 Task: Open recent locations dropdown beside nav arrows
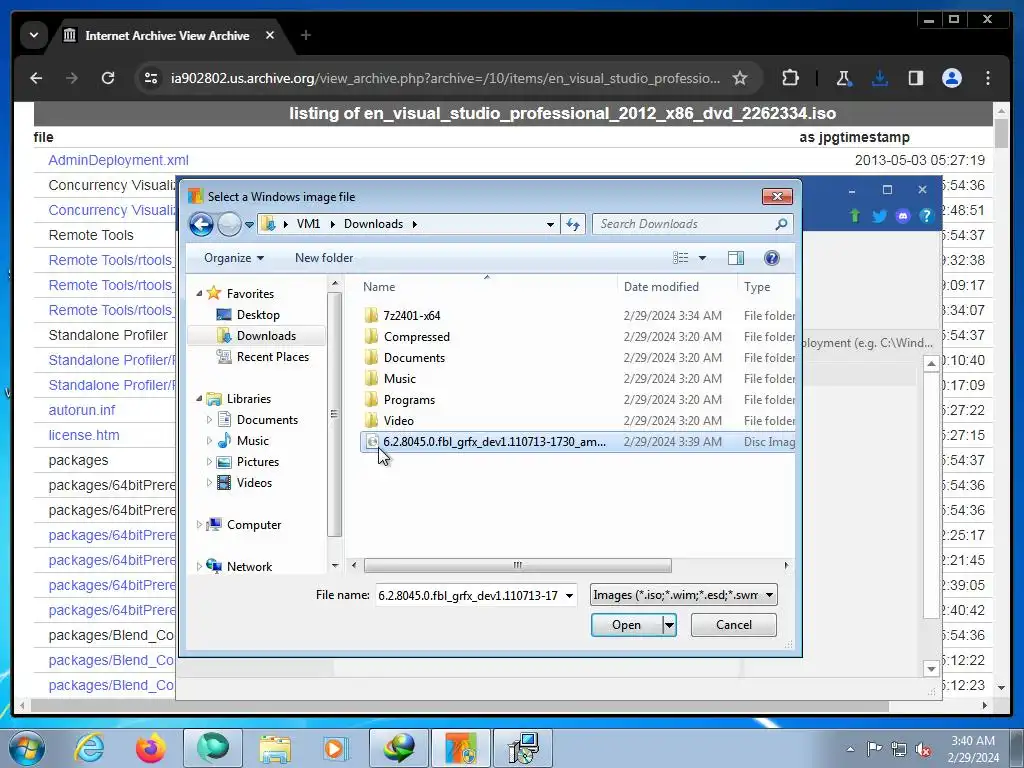pyautogui.click(x=249, y=225)
